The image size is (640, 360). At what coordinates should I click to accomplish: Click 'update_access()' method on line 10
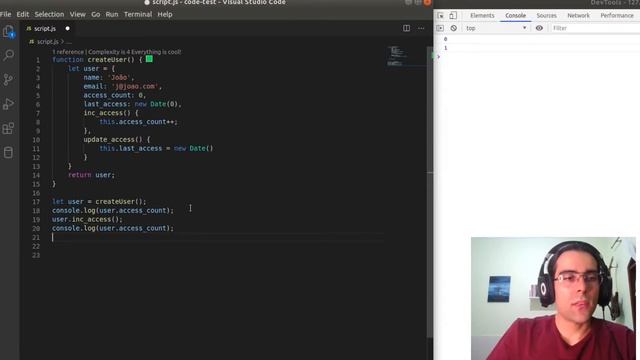tap(112, 140)
